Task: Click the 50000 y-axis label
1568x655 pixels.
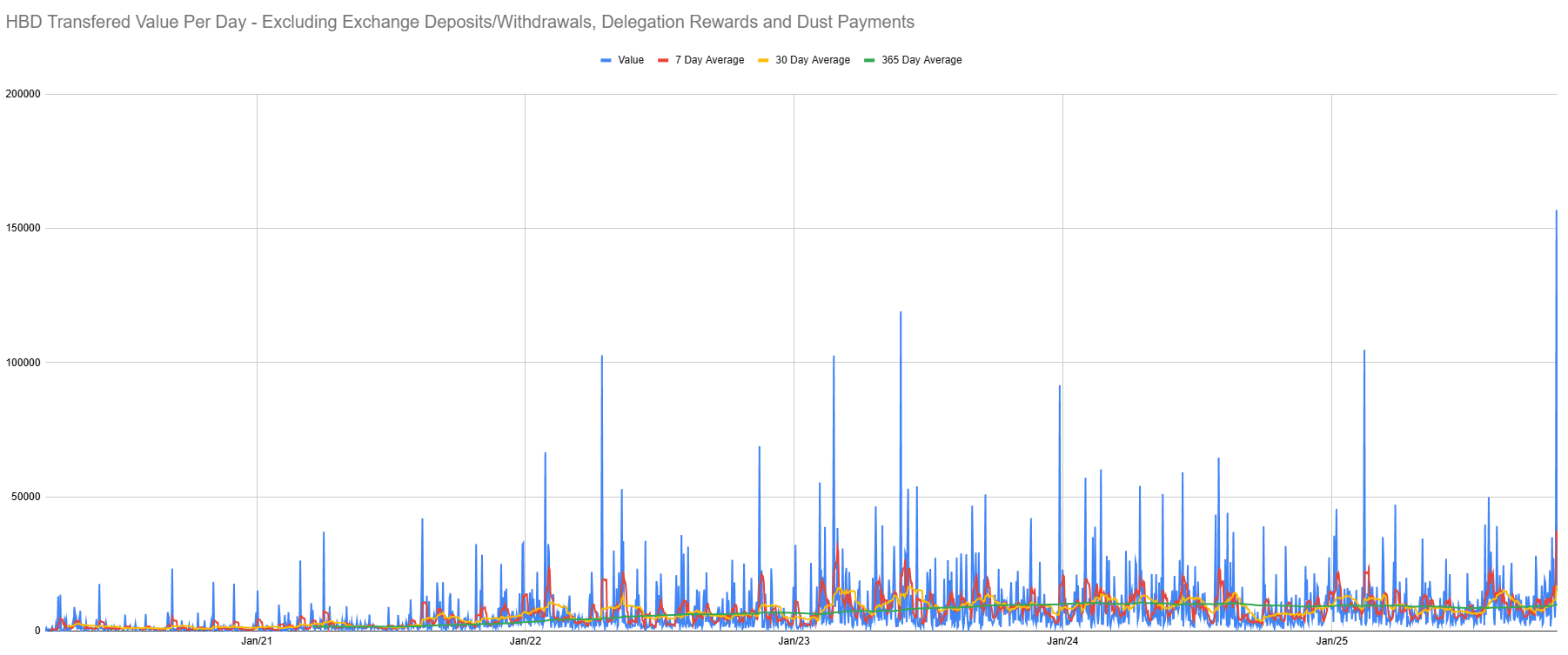Action: click(x=26, y=497)
